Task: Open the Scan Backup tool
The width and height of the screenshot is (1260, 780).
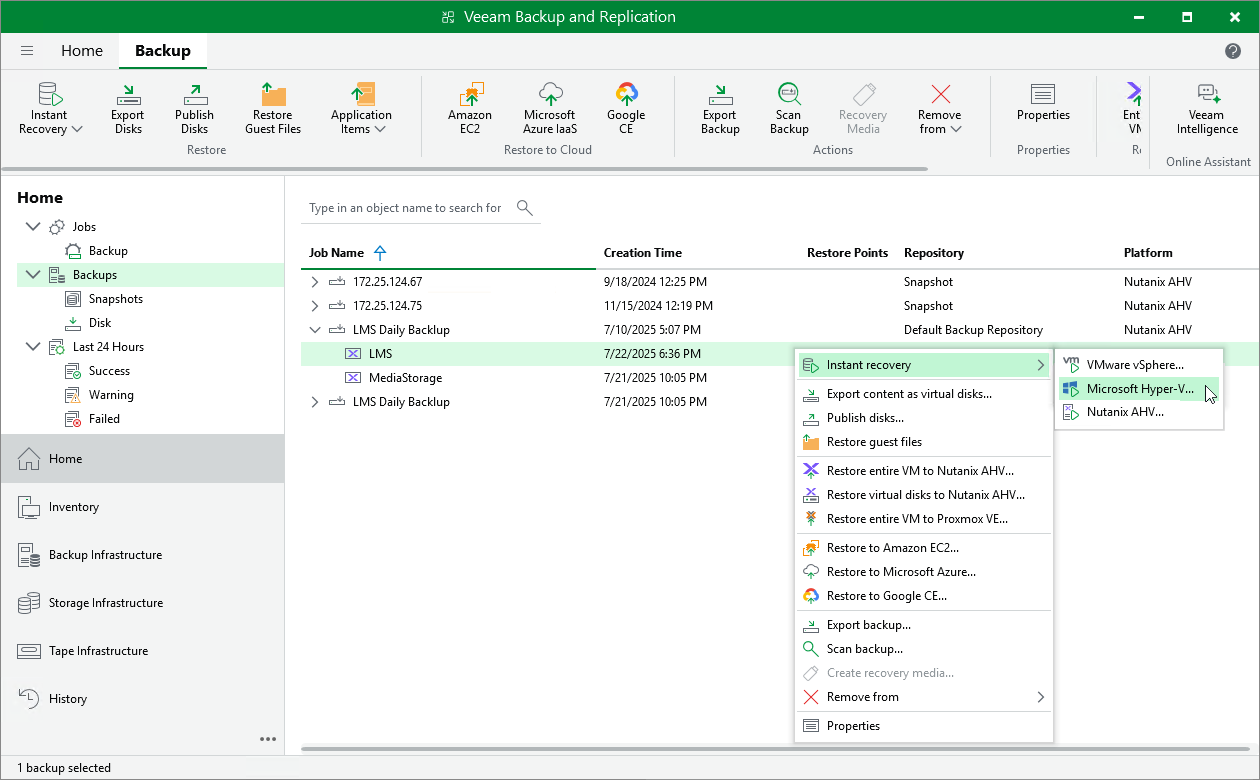Action: (x=788, y=105)
